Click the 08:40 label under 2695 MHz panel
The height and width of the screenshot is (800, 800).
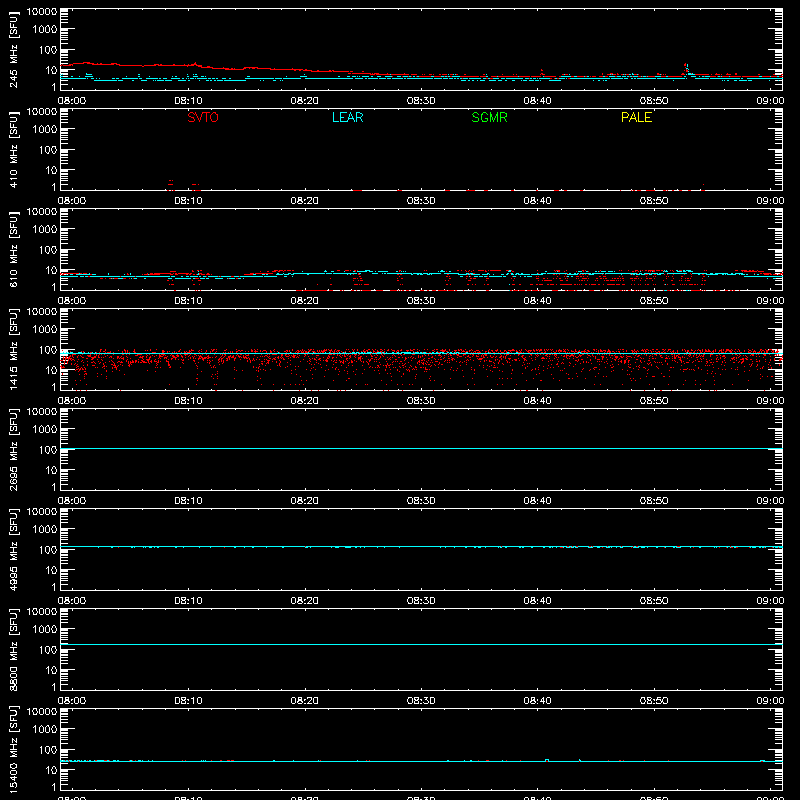point(537,501)
